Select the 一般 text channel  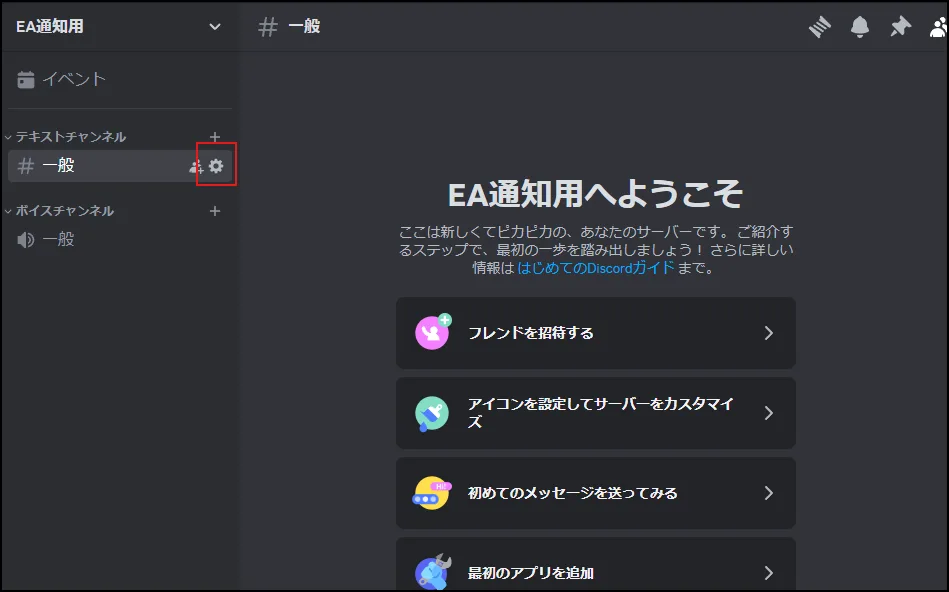120,166
